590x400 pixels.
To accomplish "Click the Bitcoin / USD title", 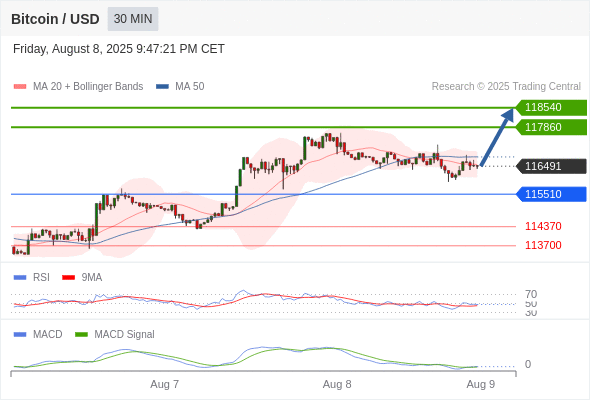I will (55, 19).
